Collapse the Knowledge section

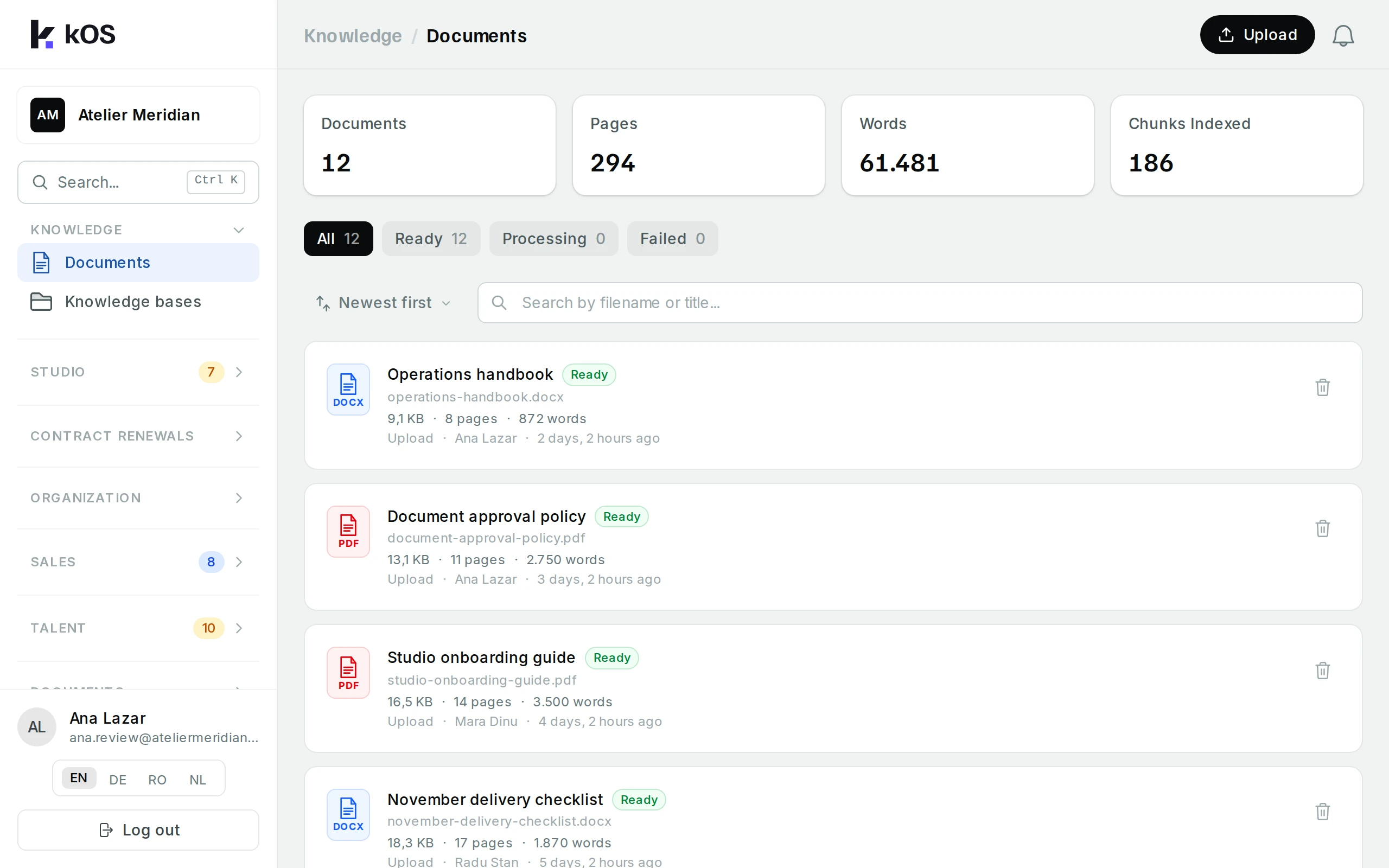pos(239,230)
